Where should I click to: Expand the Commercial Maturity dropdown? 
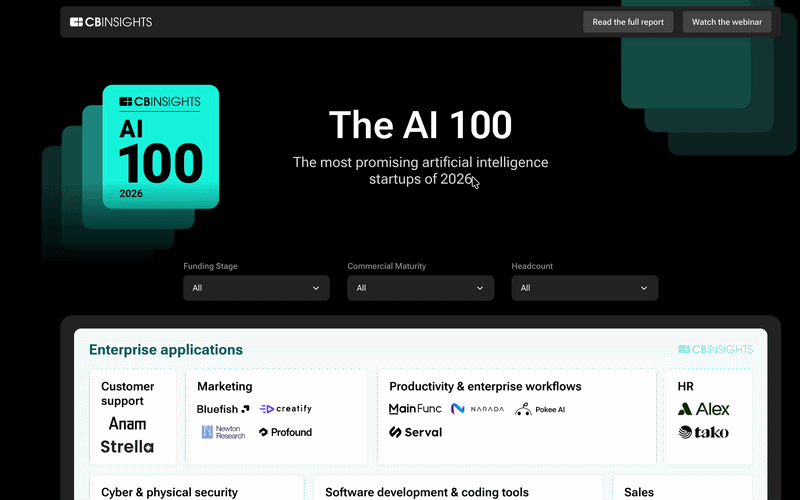click(x=420, y=288)
